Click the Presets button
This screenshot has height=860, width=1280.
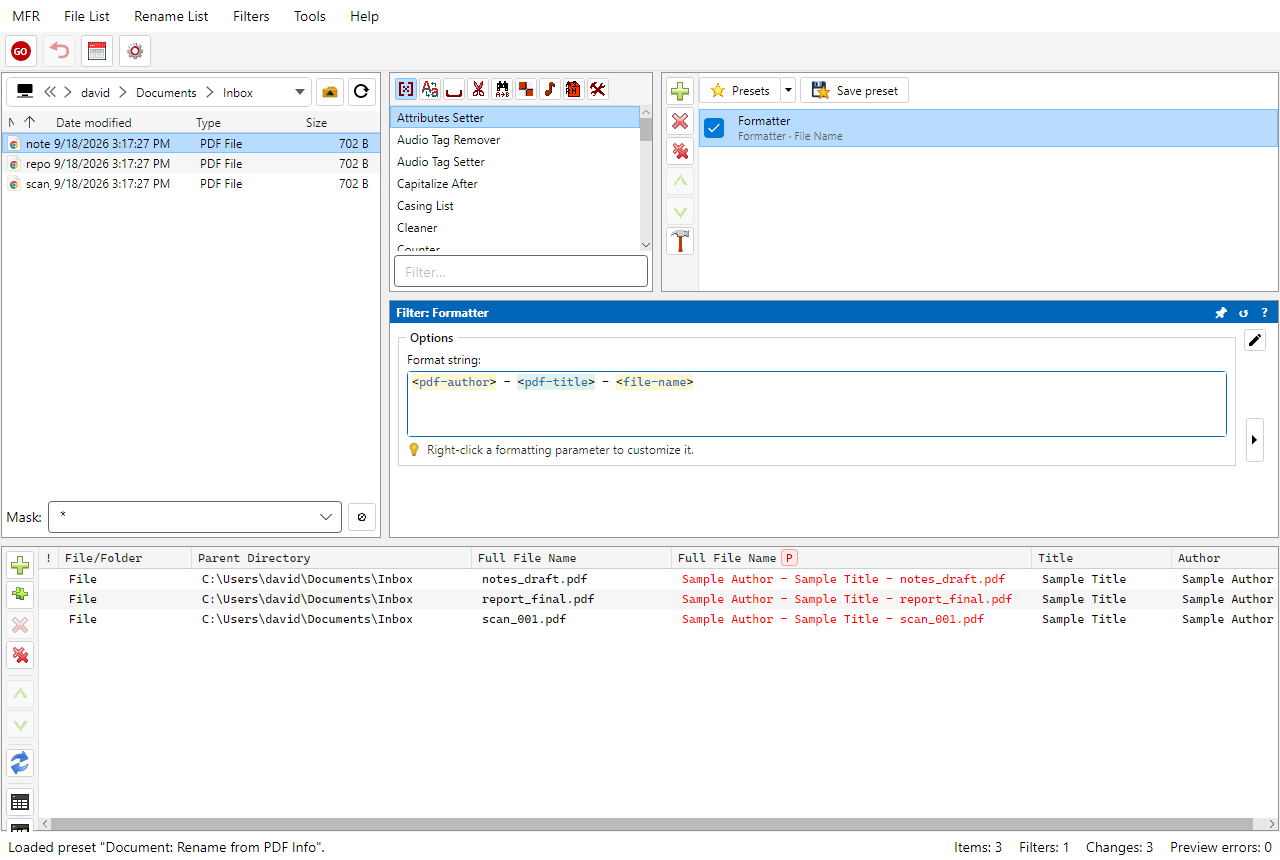(740, 91)
